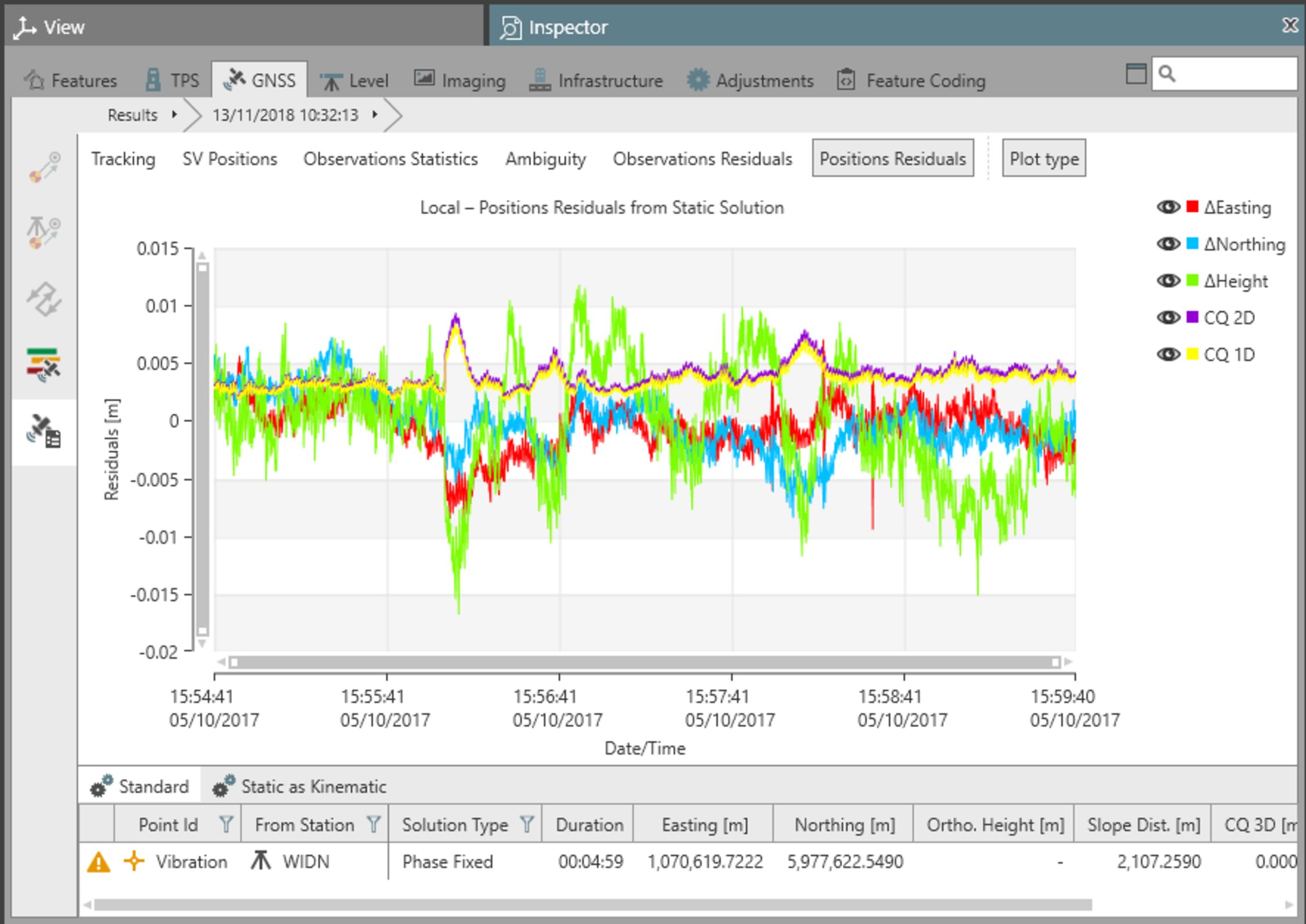
Task: Open the Solution Type column filter
Action: [x=527, y=824]
